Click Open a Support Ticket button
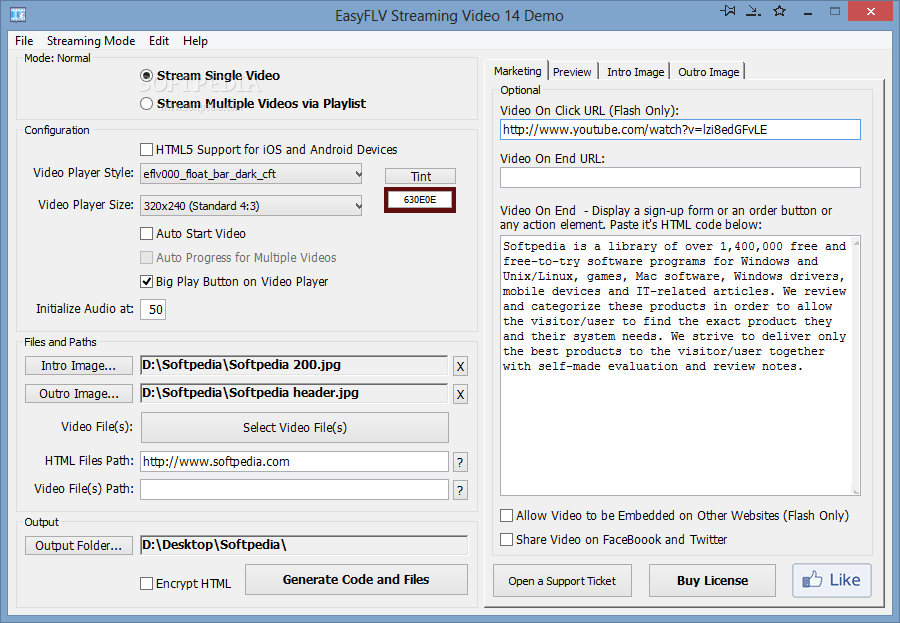This screenshot has width=900, height=623. 562,581
